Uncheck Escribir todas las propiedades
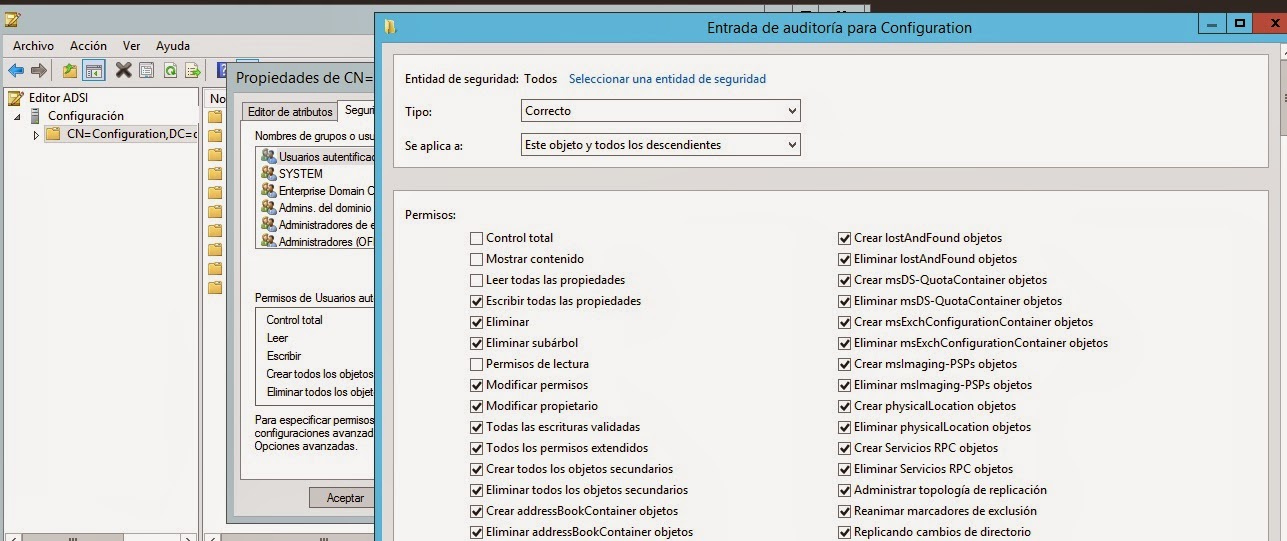 [x=477, y=301]
